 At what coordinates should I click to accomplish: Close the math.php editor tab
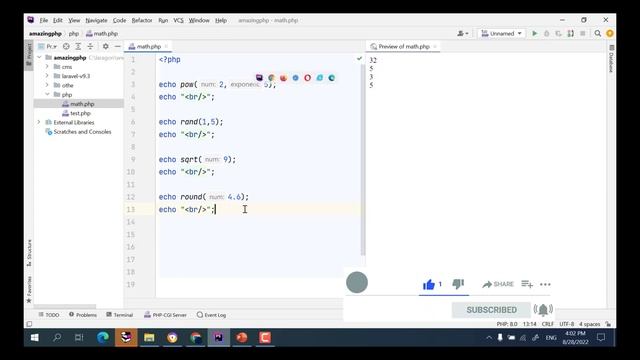[x=166, y=47]
